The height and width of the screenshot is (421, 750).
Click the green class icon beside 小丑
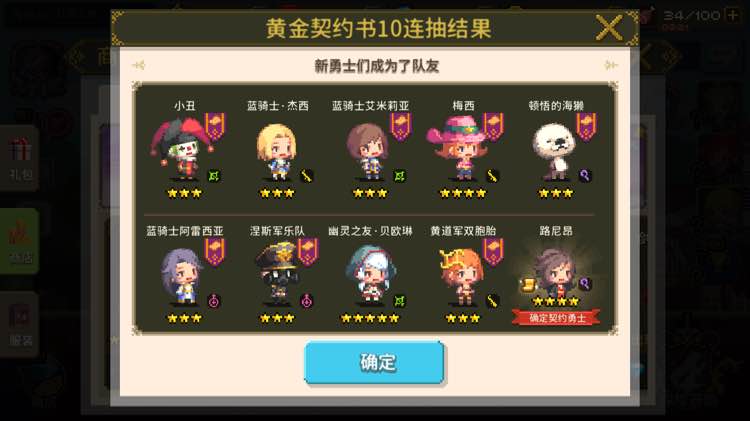tap(214, 176)
